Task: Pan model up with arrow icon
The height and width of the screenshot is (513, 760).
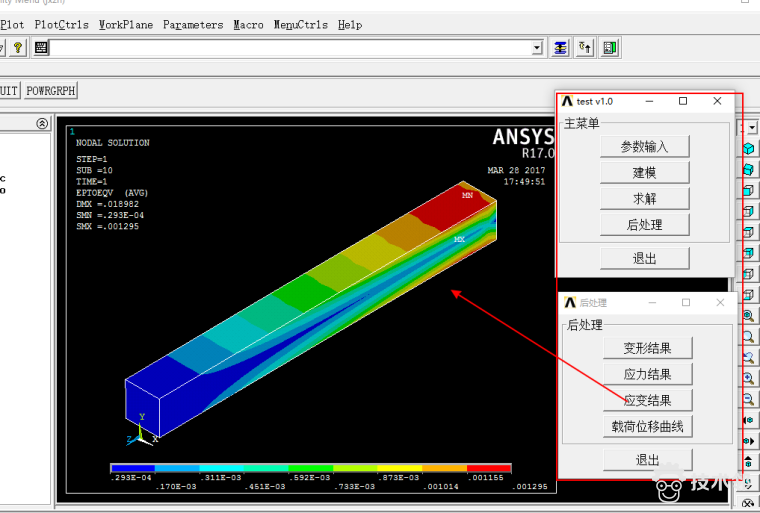Action: coord(748,462)
